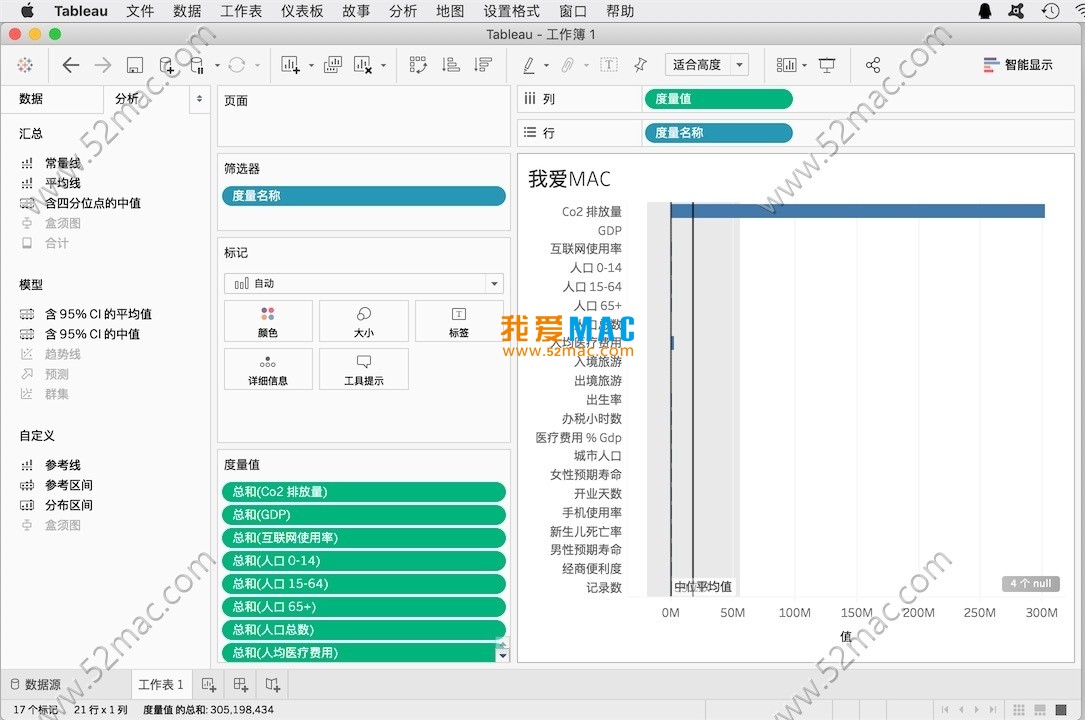This screenshot has width=1085, height=720.
Task: Click the show/hide cards icon
Action: (x=786, y=65)
